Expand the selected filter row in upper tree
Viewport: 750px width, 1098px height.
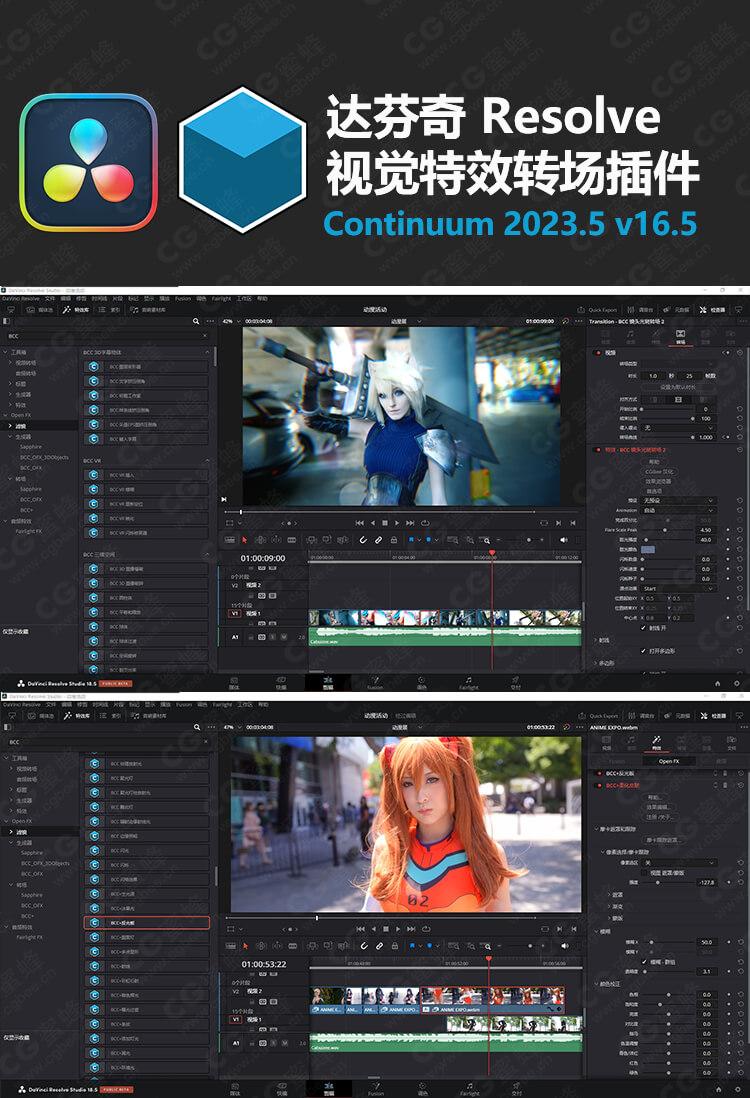coord(10,426)
